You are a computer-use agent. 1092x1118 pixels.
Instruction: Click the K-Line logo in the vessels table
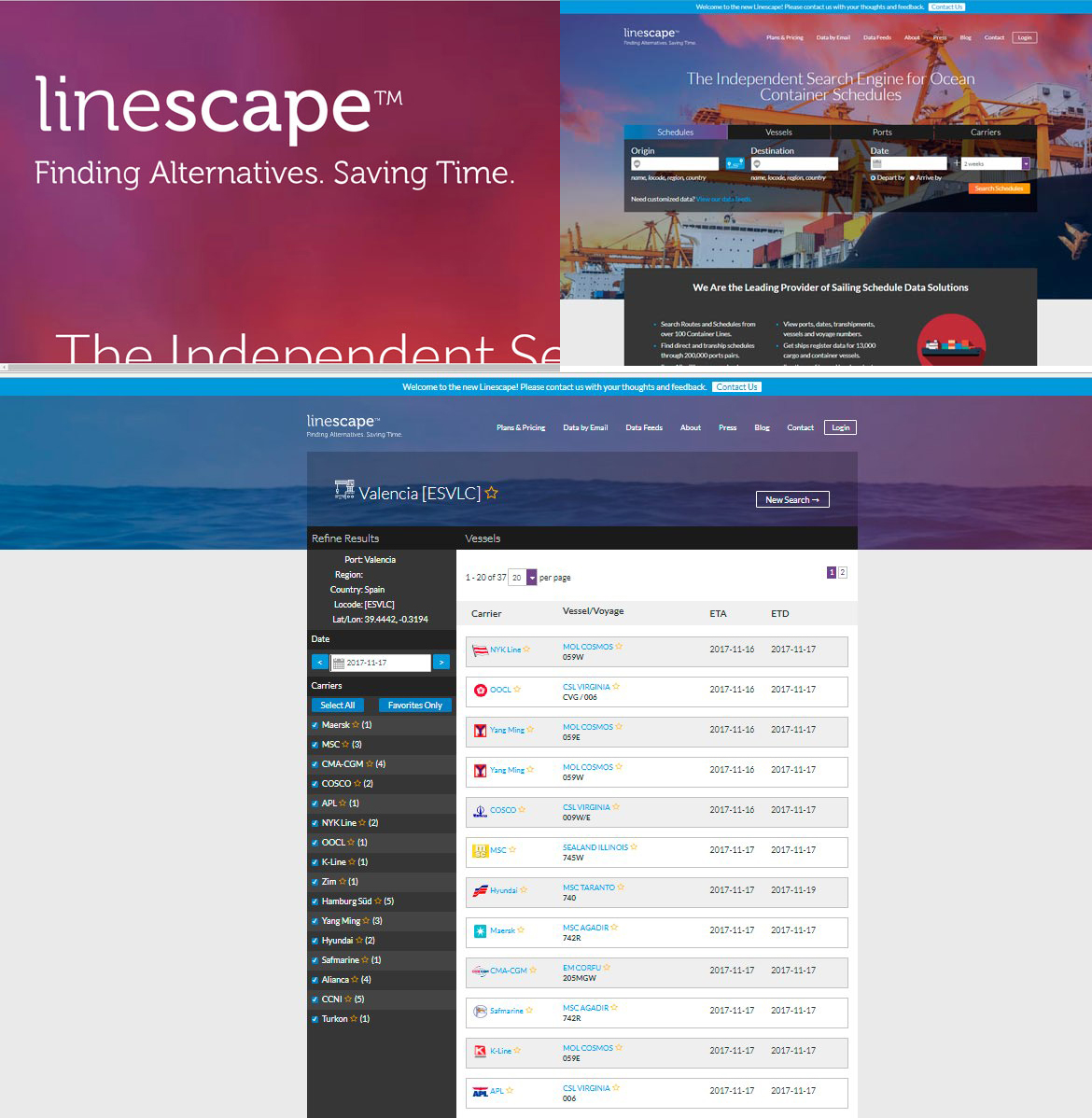(481, 1051)
